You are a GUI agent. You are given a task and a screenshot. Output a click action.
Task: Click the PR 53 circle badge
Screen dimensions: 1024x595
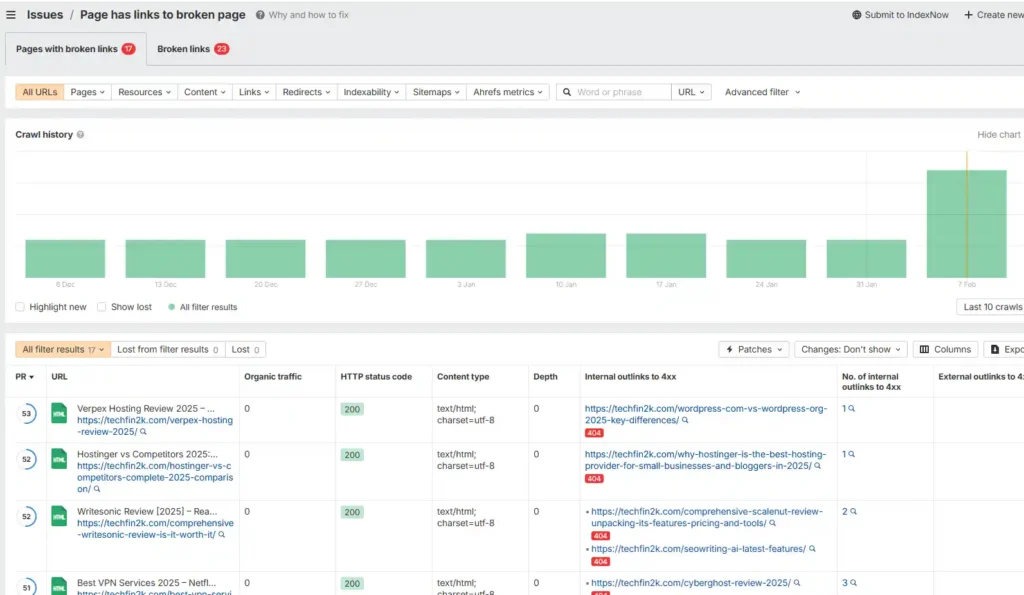pyautogui.click(x=26, y=413)
